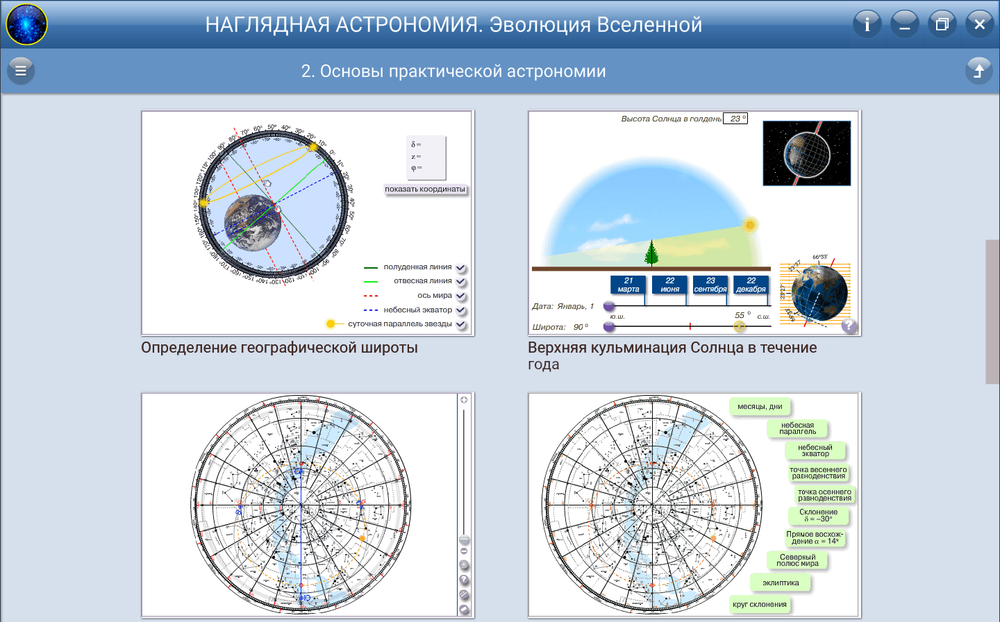Viewport: 1000px width, 622px height.
Task: Select the pencil tool under the chart slider
Action: click(463, 593)
